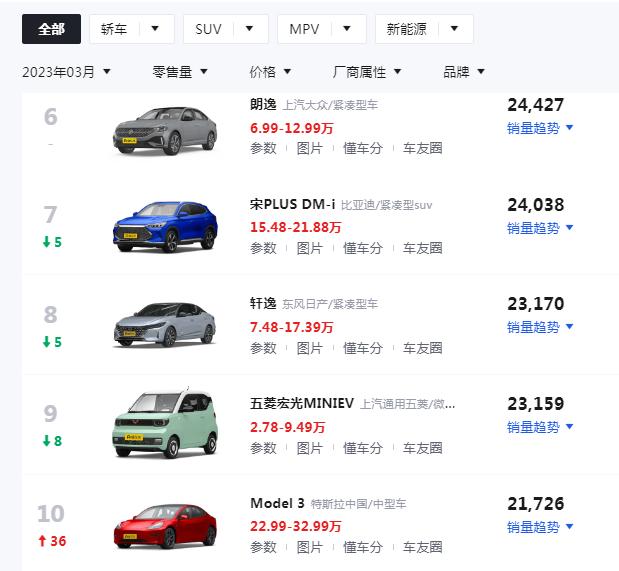Open the 宋PLUS DM-i car image
Screen dimensions: 619x571
[165, 227]
